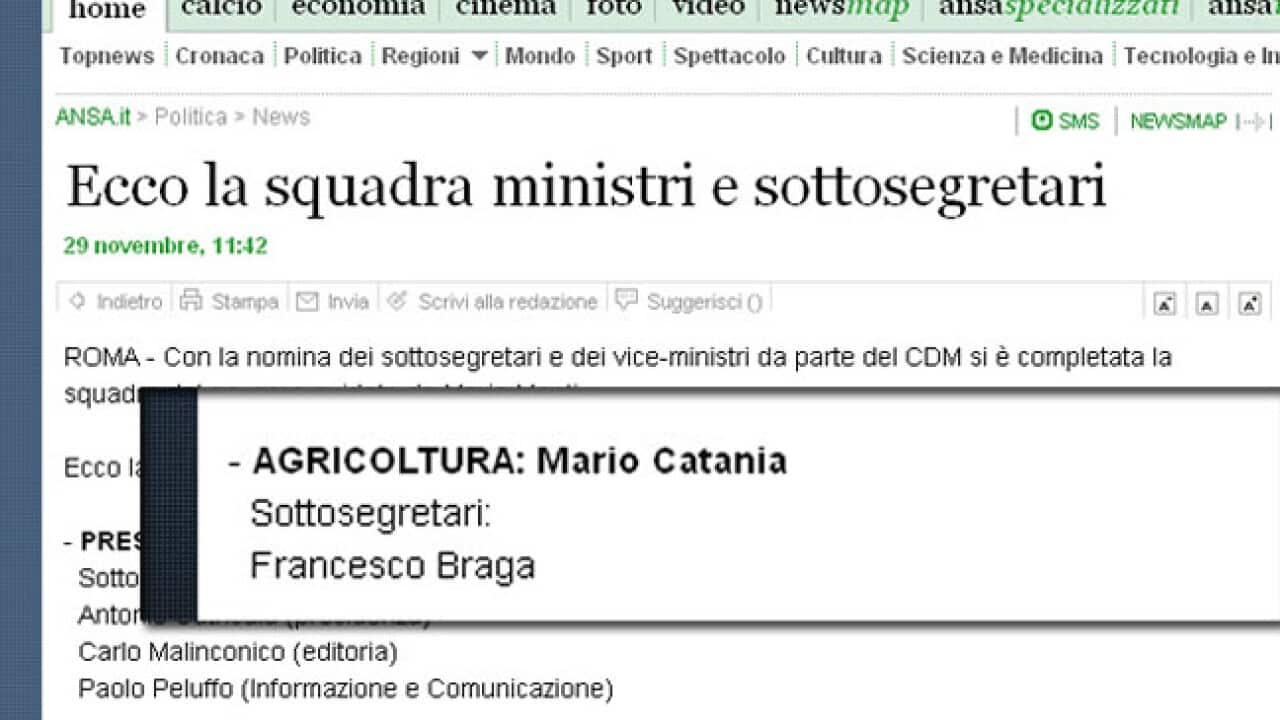Go to the Cronaca section
Screen dimensions: 1280x720
click(219, 56)
